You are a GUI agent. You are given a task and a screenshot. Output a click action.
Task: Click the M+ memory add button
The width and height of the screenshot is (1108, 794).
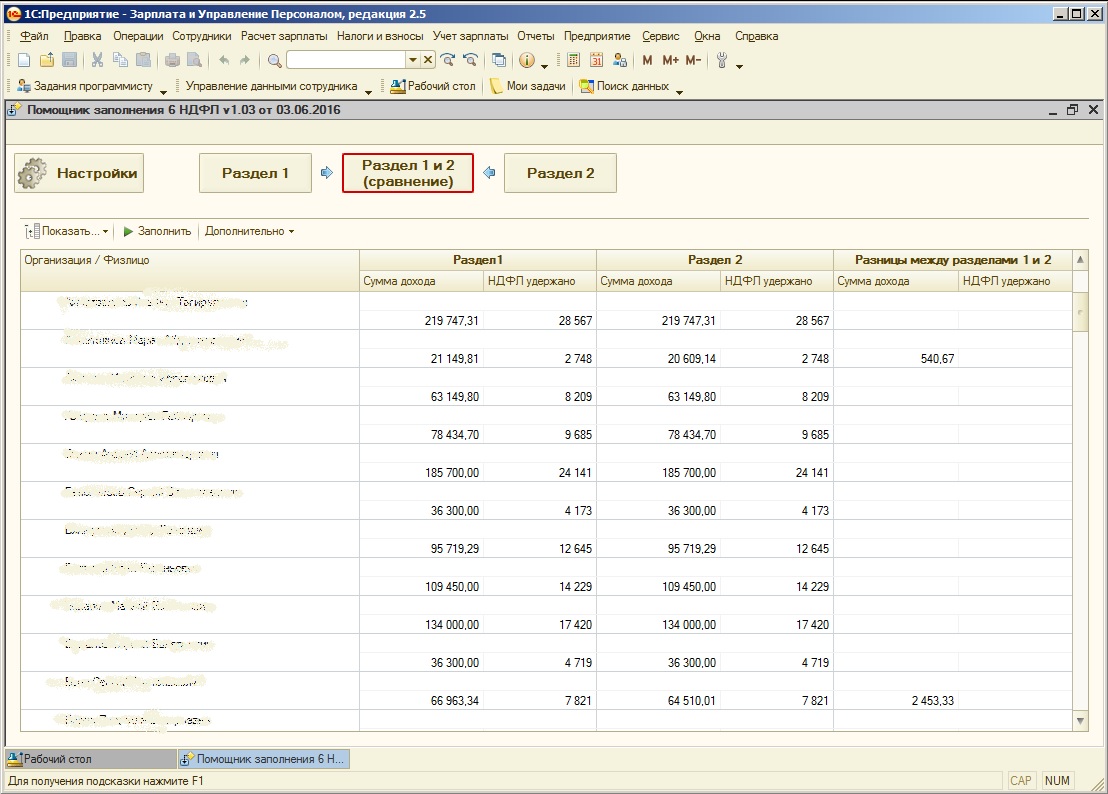pyautogui.click(x=670, y=61)
